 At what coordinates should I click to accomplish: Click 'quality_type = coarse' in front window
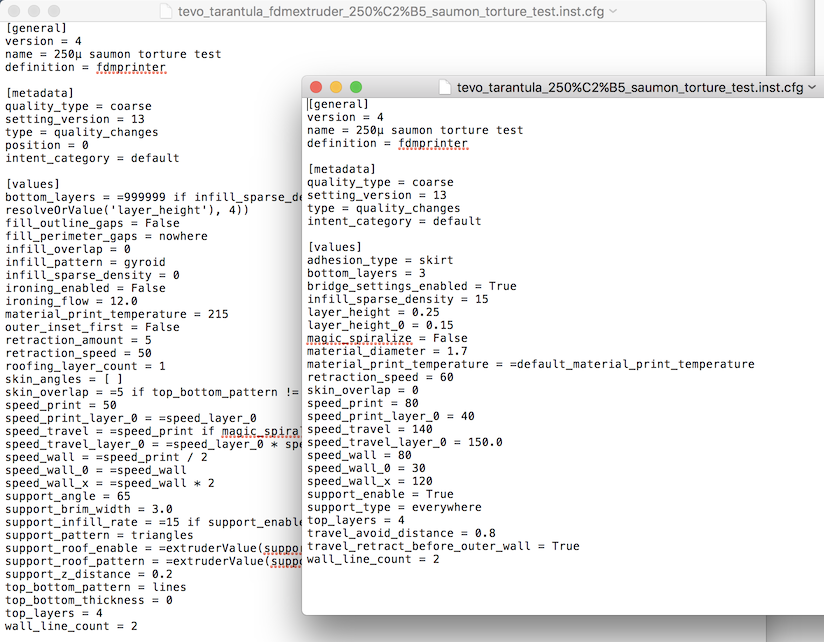(x=380, y=182)
